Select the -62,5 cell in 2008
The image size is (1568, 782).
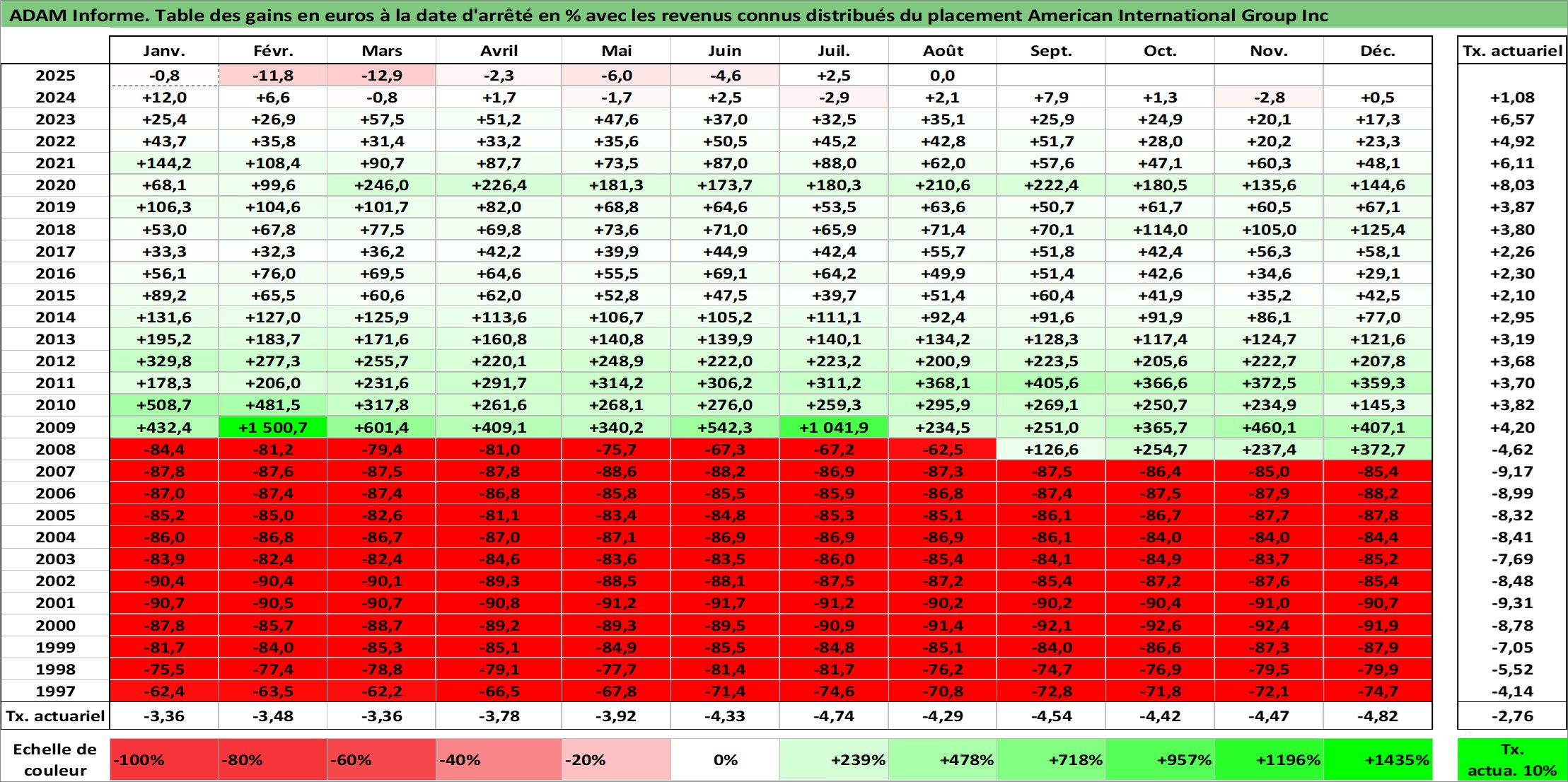click(x=943, y=449)
